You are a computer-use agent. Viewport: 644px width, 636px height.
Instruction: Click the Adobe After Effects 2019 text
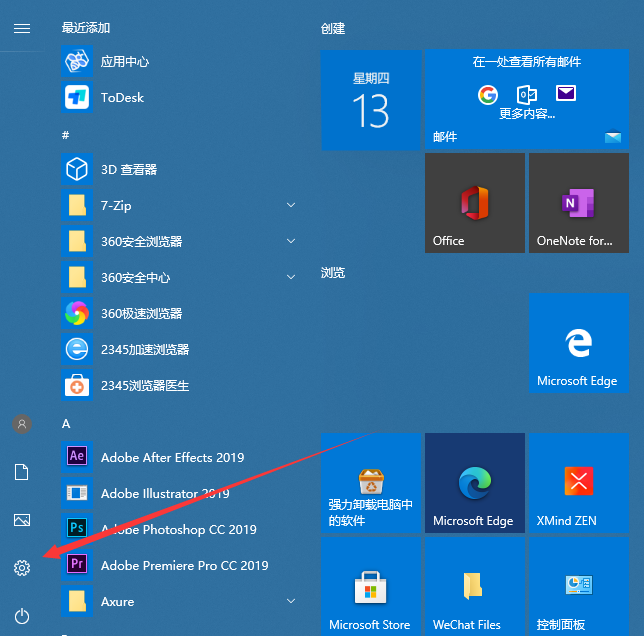coord(172,457)
